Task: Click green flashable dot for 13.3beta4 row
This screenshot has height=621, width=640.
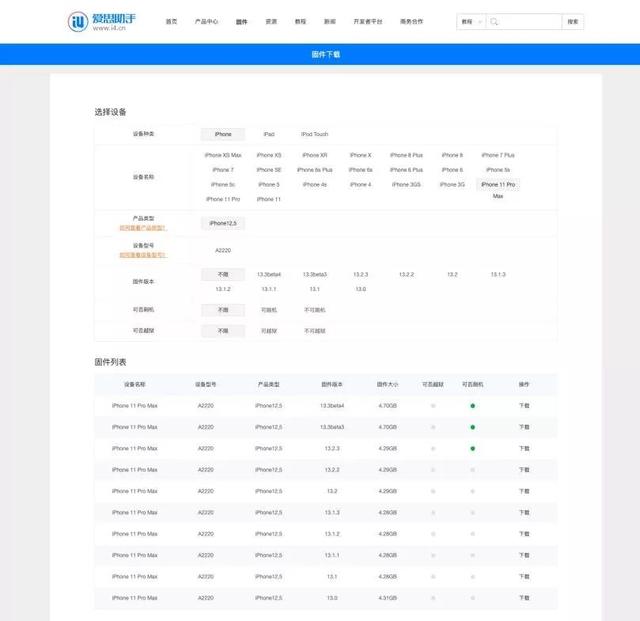Action: (473, 406)
